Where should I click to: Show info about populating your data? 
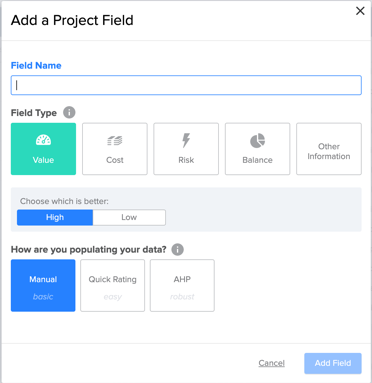point(178,249)
